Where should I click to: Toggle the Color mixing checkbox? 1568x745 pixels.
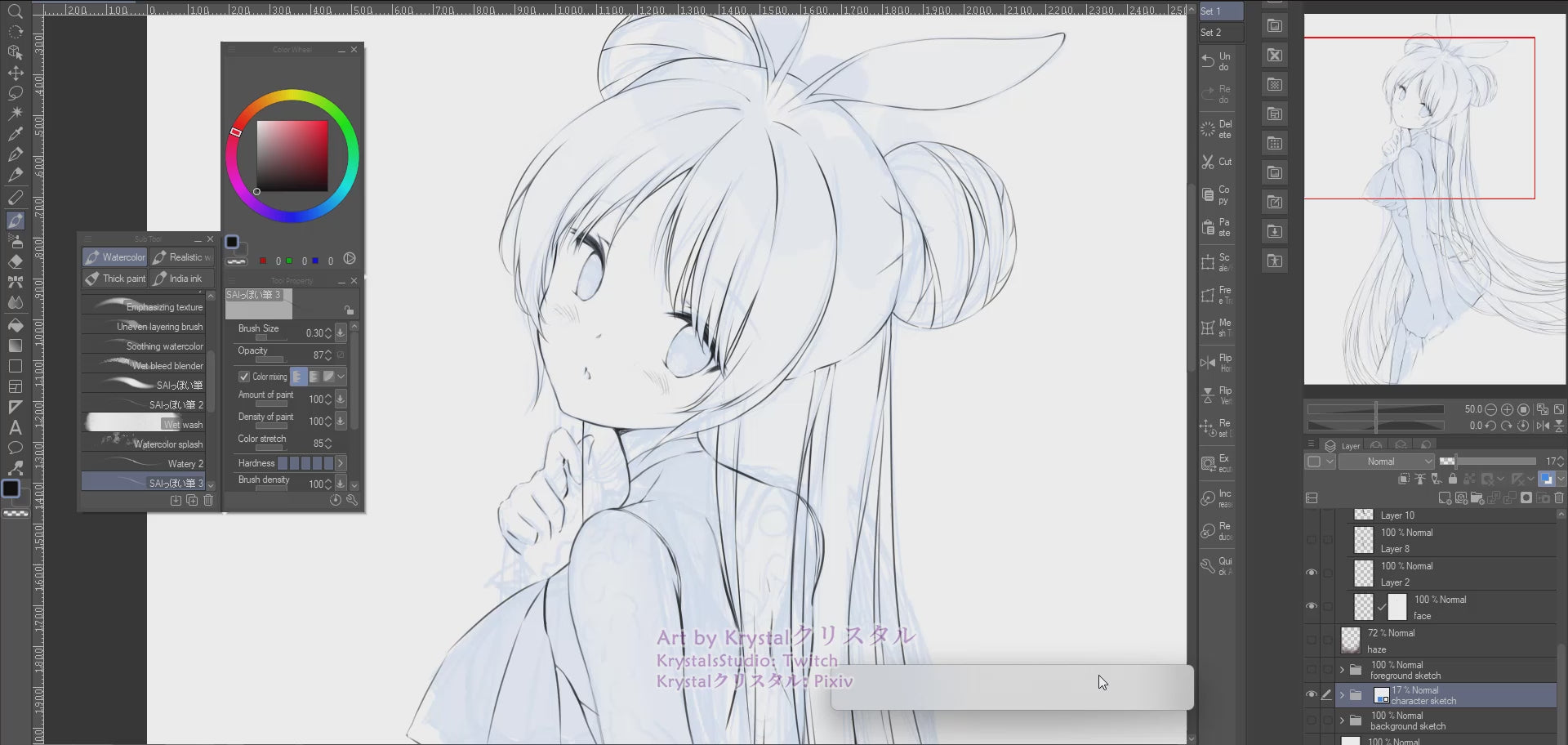(x=243, y=377)
